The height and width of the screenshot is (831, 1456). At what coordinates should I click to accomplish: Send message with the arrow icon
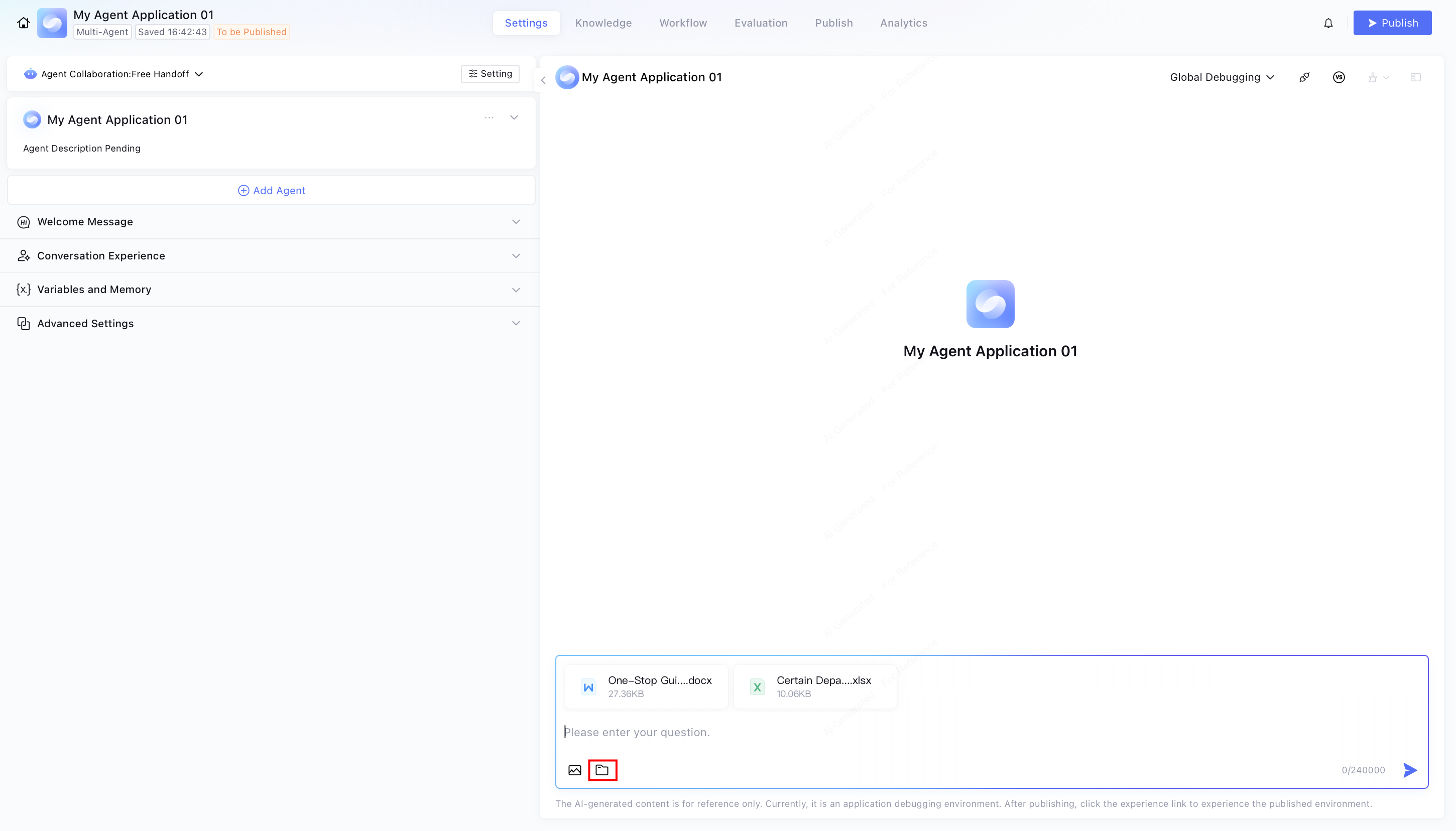pos(1410,770)
